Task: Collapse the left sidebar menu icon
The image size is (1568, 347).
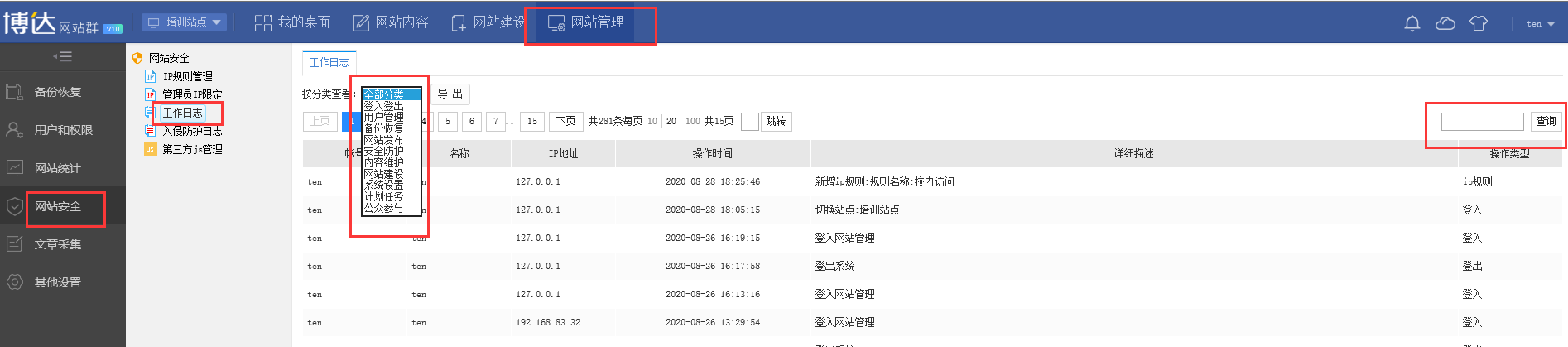Action: pos(62,56)
